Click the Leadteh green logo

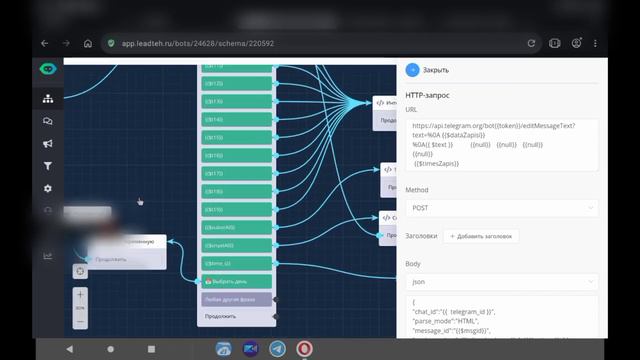click(48, 69)
